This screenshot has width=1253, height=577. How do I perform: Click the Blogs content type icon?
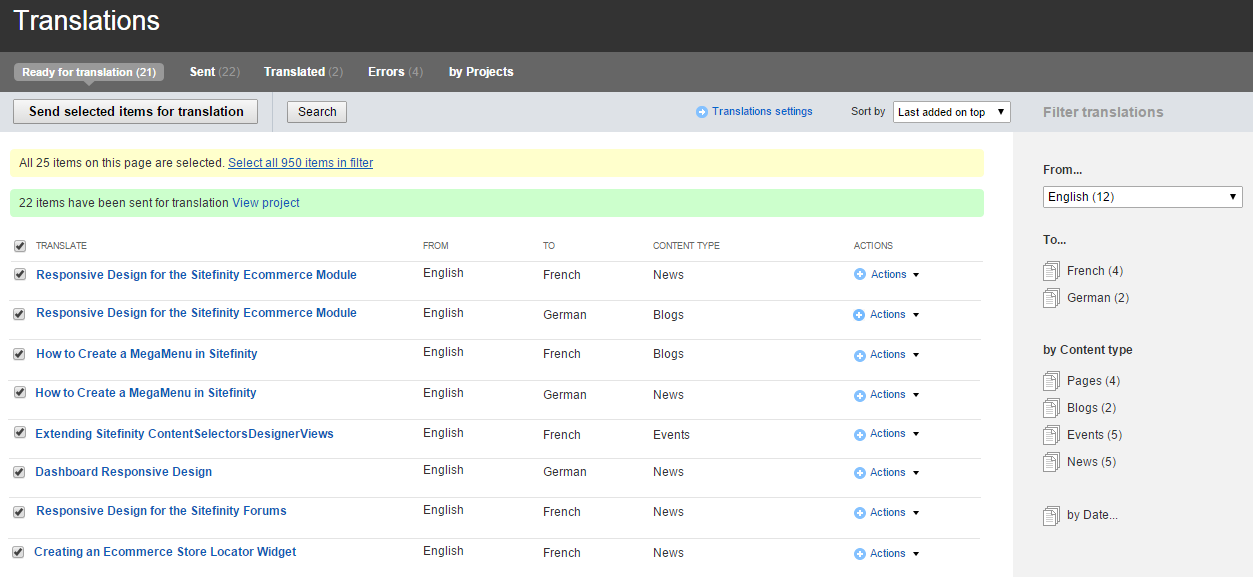pos(1051,408)
